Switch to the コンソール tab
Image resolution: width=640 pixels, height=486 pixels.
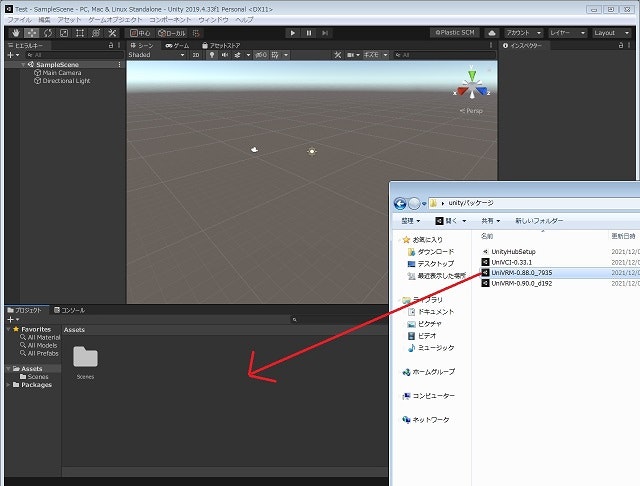tap(69, 310)
